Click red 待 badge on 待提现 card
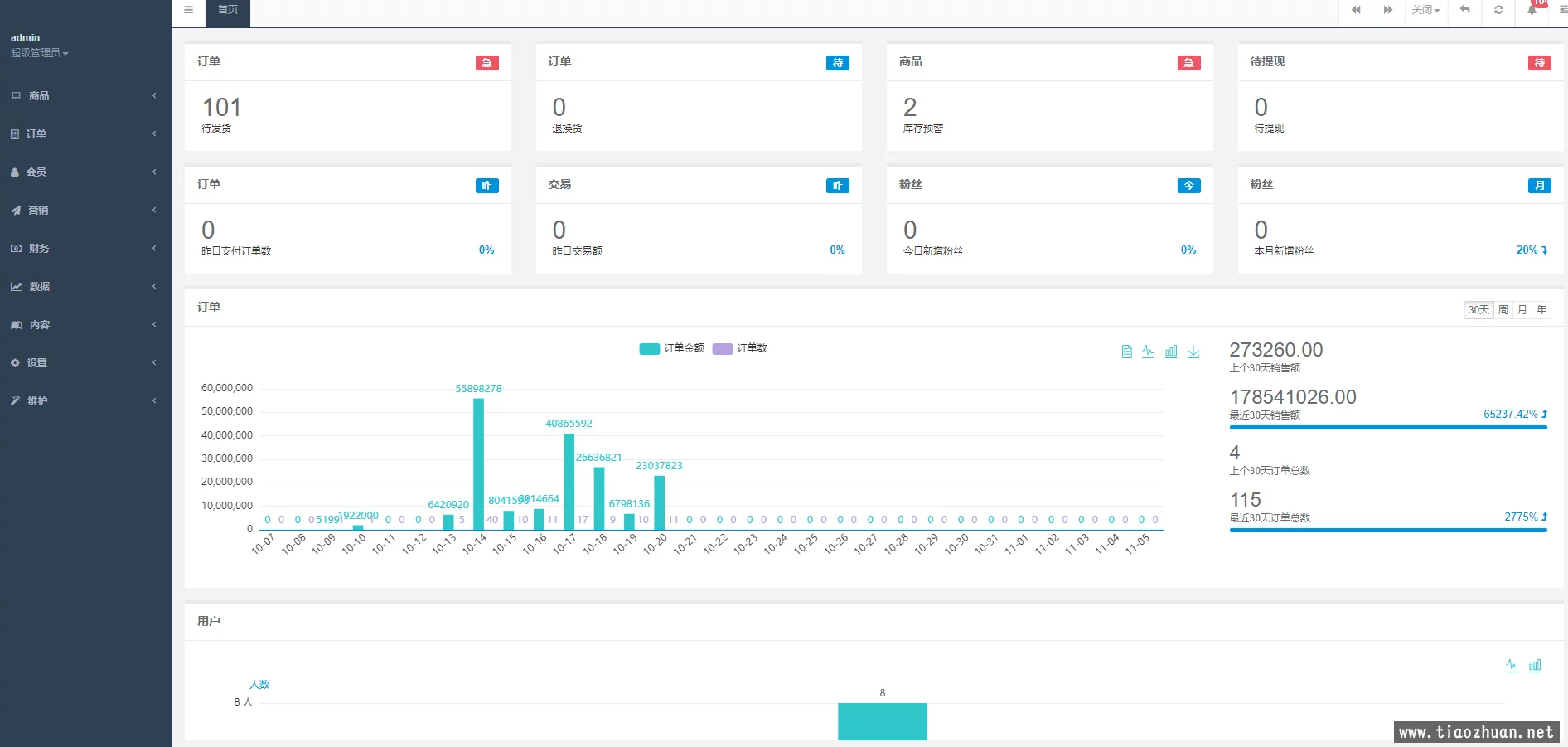Viewport: 1568px width, 747px height. [x=1540, y=63]
